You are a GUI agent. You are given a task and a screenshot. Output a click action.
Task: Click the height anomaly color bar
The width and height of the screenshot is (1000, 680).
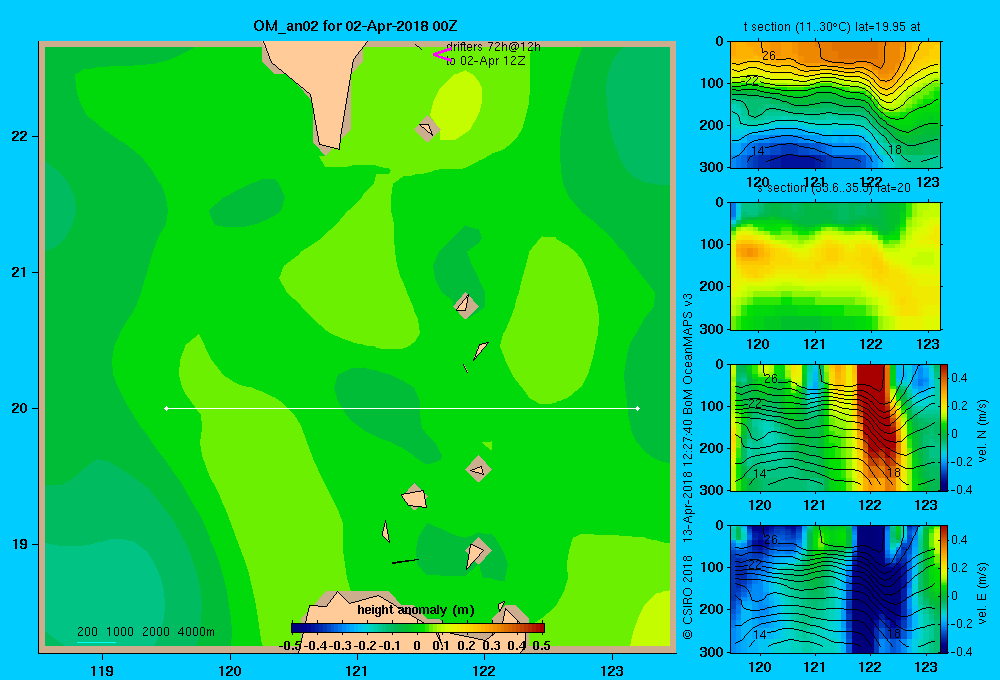418,628
